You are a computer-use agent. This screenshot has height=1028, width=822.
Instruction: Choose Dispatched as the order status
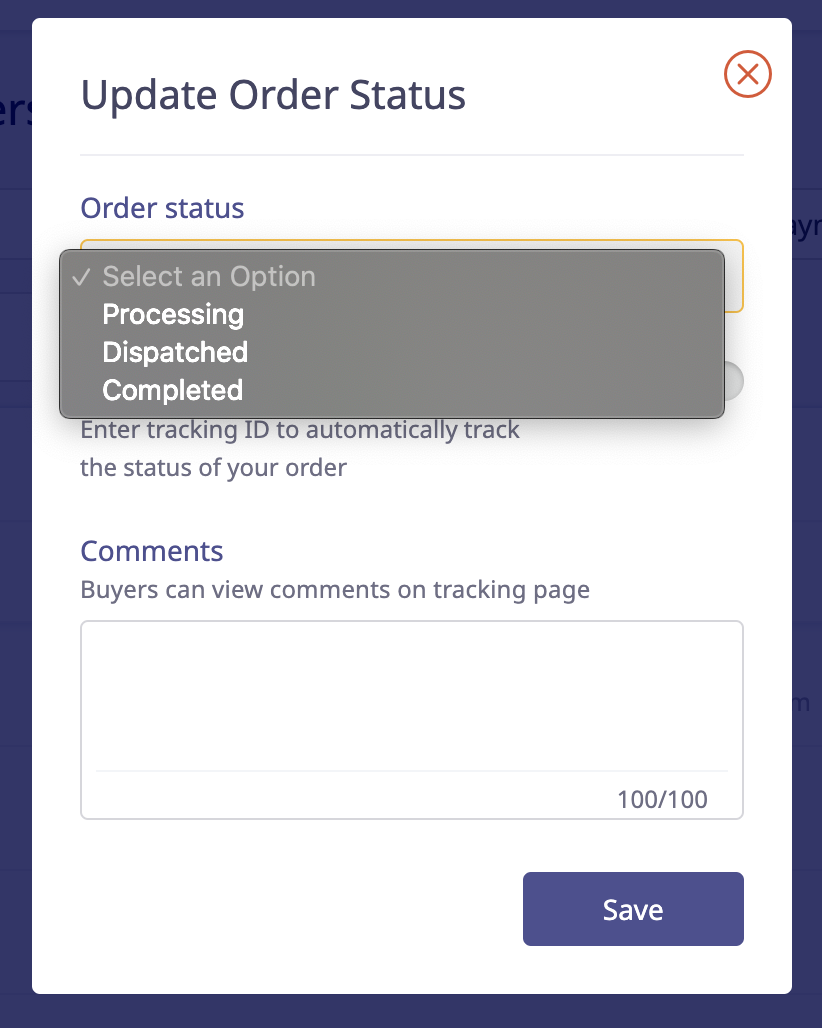pos(174,352)
